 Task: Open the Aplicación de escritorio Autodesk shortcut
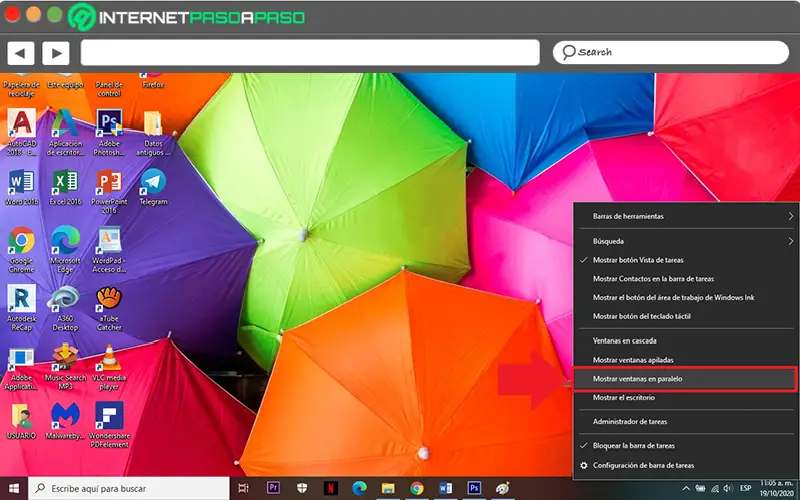pyautogui.click(x=65, y=132)
